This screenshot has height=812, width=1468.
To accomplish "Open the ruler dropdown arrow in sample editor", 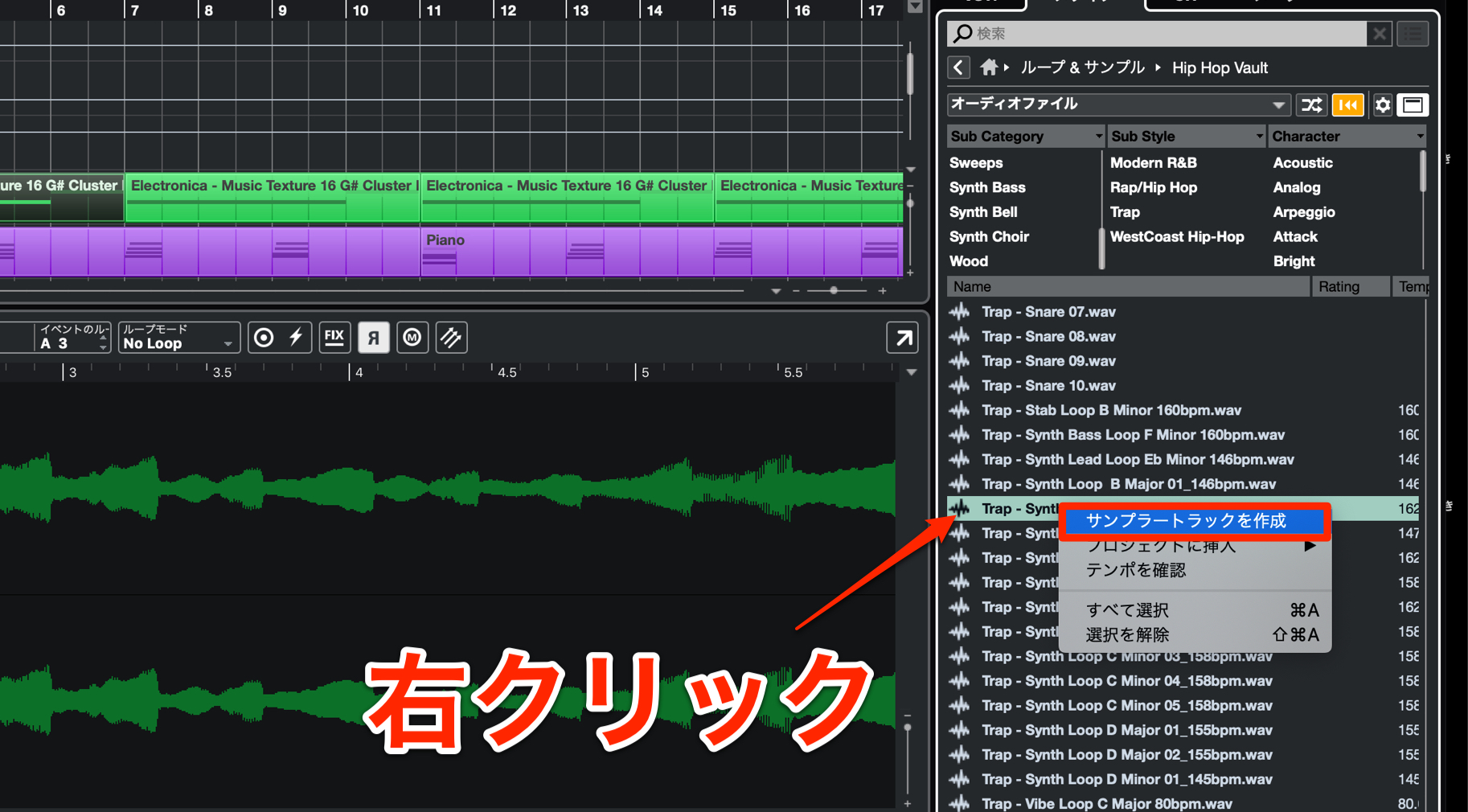I will tap(912, 372).
